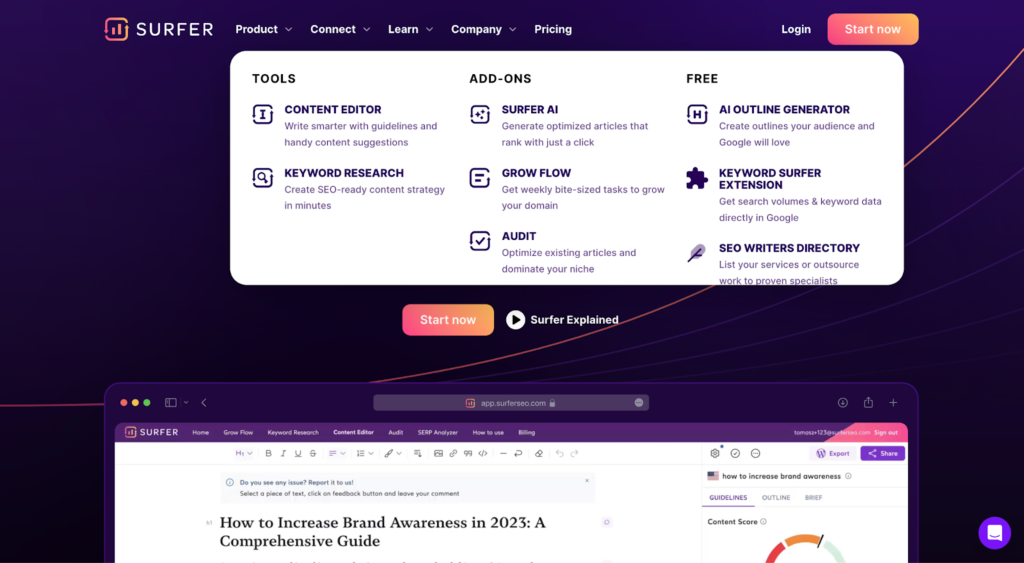Click the app.surferseo.com address bar
This screenshot has width=1024, height=563.
click(x=511, y=403)
